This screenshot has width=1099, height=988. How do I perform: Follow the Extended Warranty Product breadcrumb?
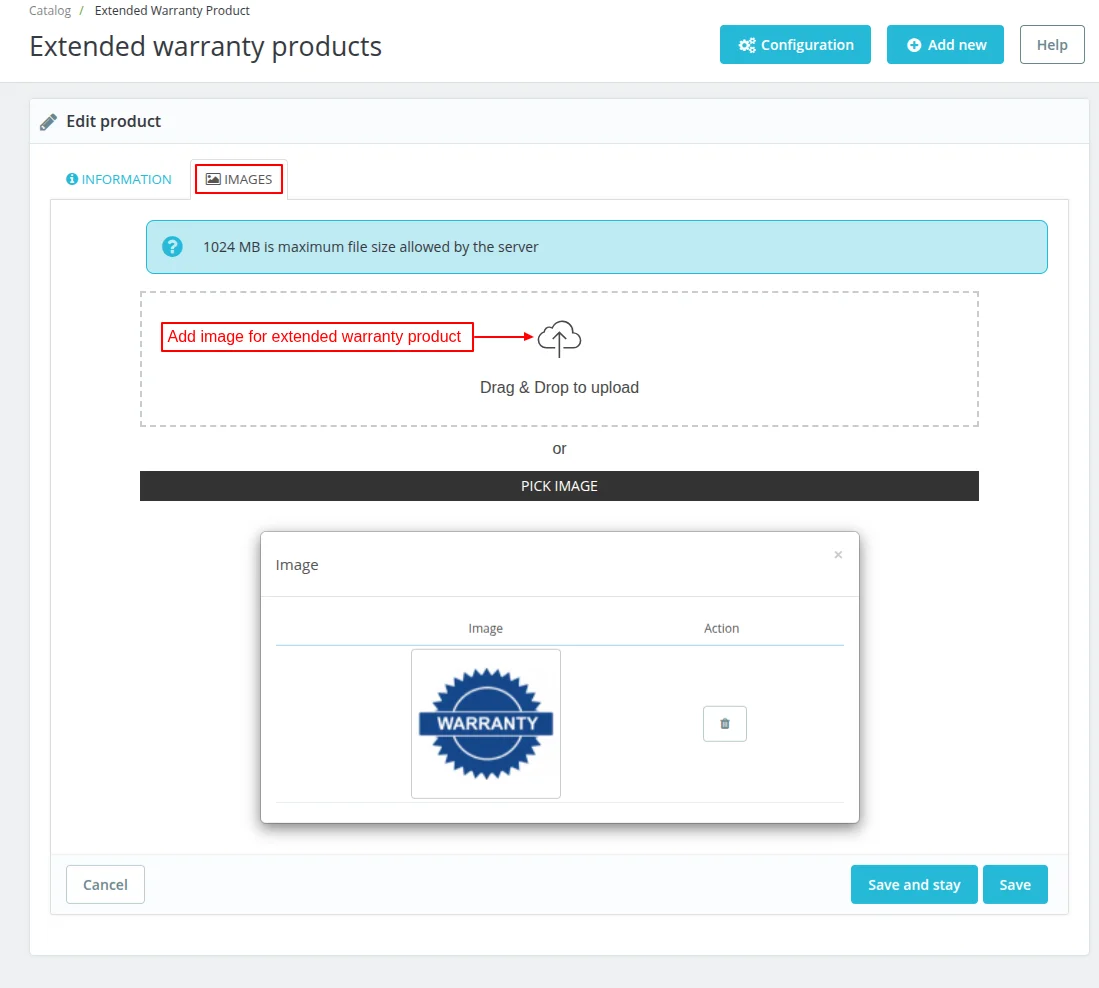pyautogui.click(x=171, y=10)
